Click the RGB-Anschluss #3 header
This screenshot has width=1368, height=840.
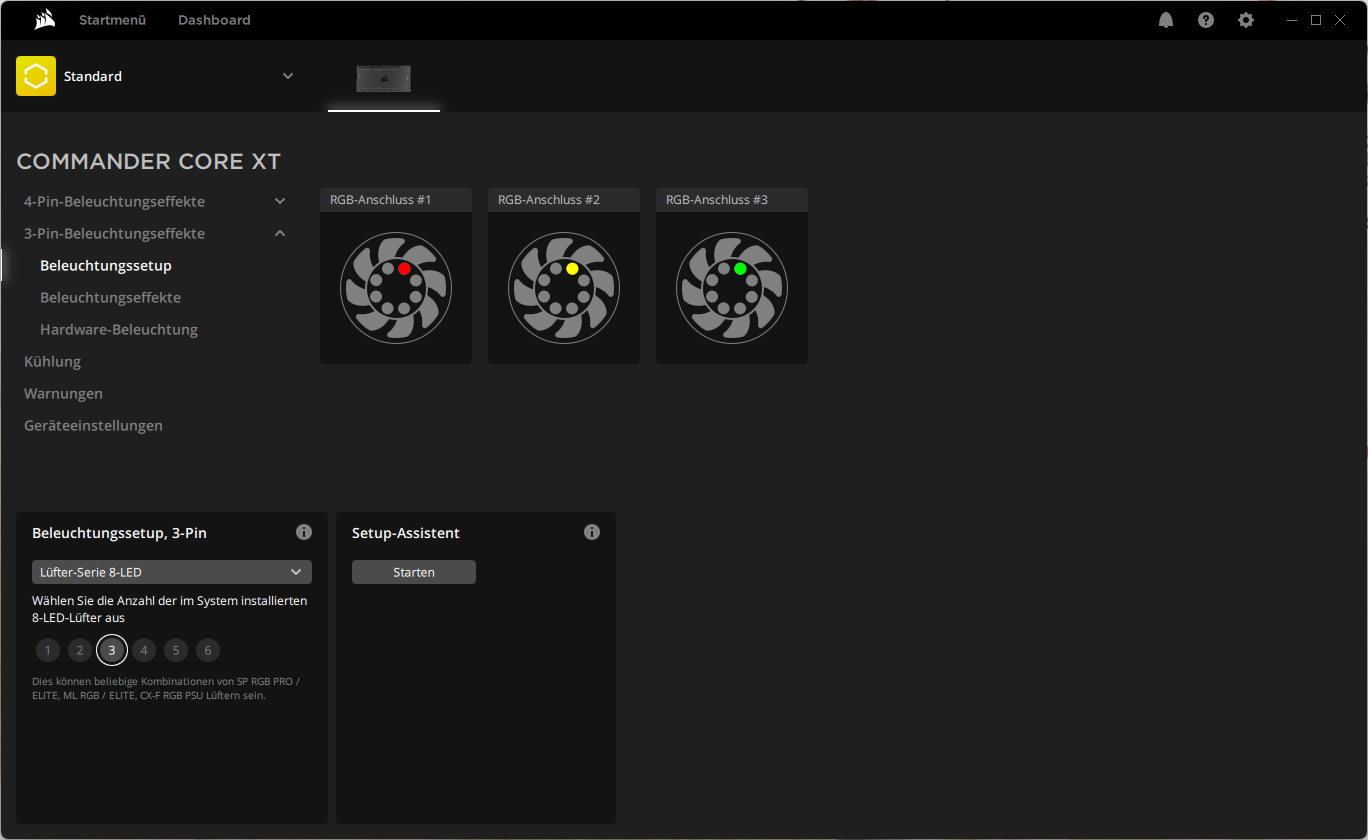[x=732, y=200]
